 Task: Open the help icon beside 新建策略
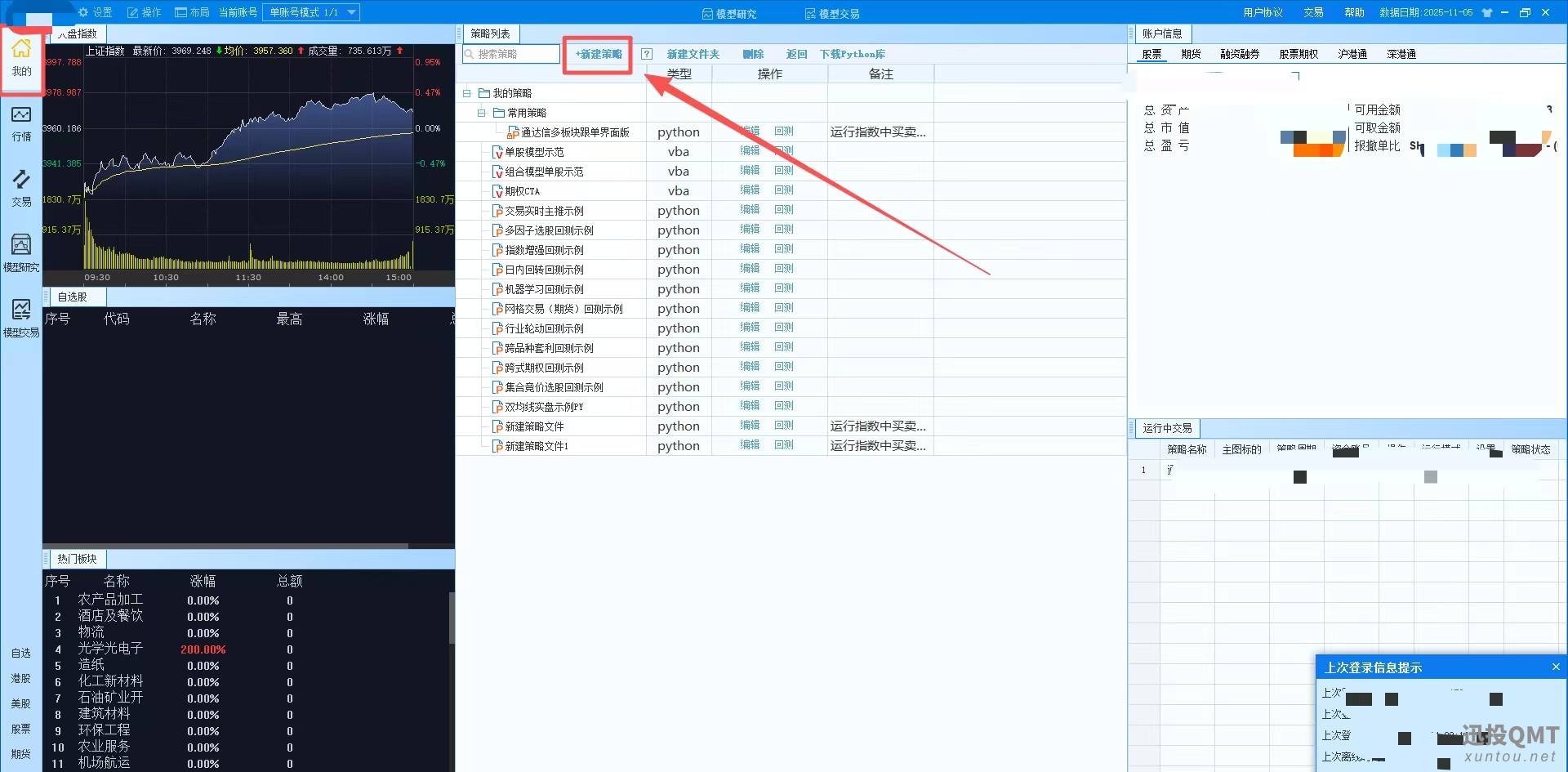pos(646,54)
